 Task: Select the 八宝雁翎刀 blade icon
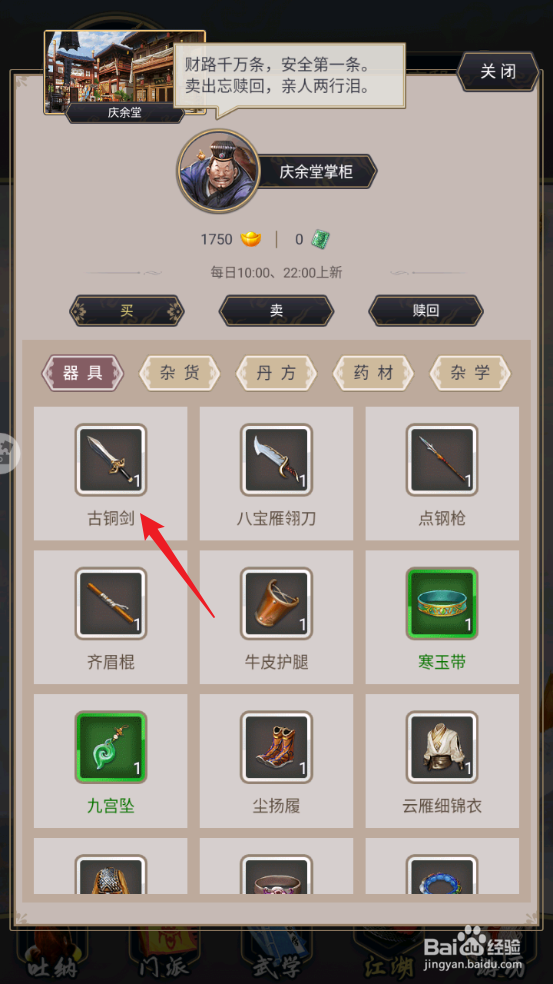[276, 460]
